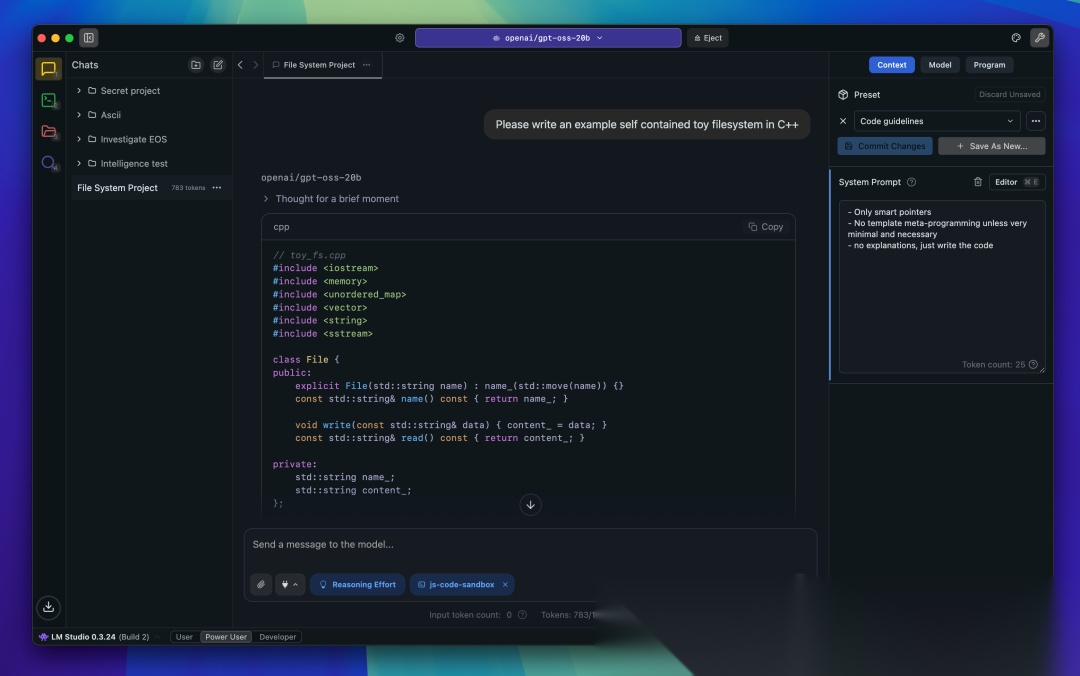The image size is (1080, 676).
Task: Click Discard Unsaved button
Action: (x=1009, y=94)
